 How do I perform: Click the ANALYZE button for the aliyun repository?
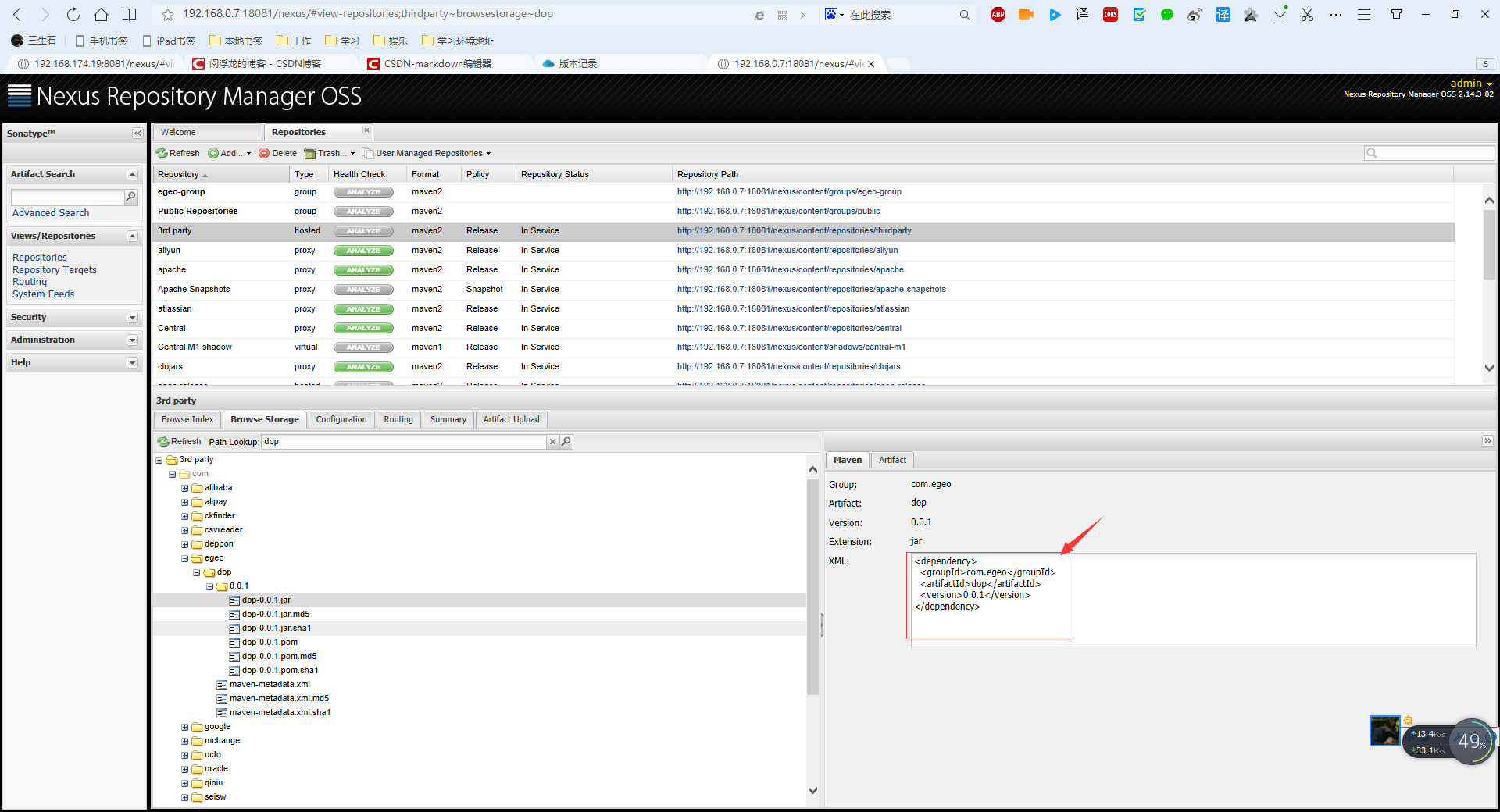coord(363,251)
